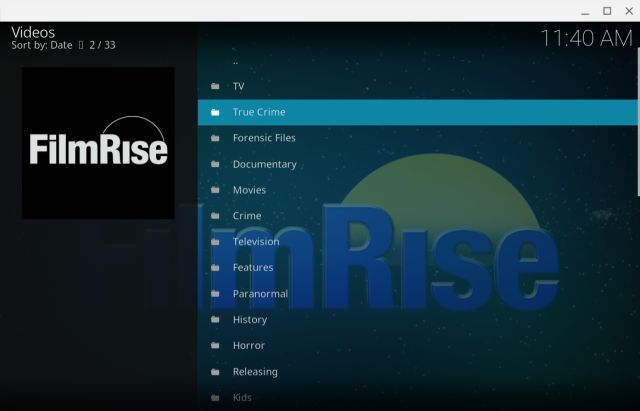Click the folder icon beside Releasing

[215, 372]
